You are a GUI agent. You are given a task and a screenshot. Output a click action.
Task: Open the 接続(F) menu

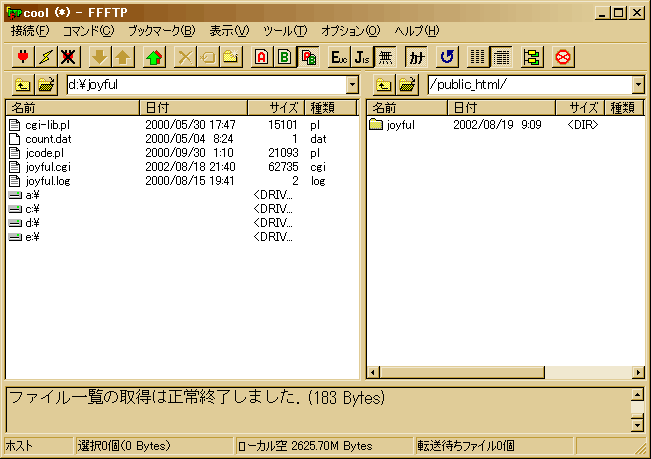point(29,31)
